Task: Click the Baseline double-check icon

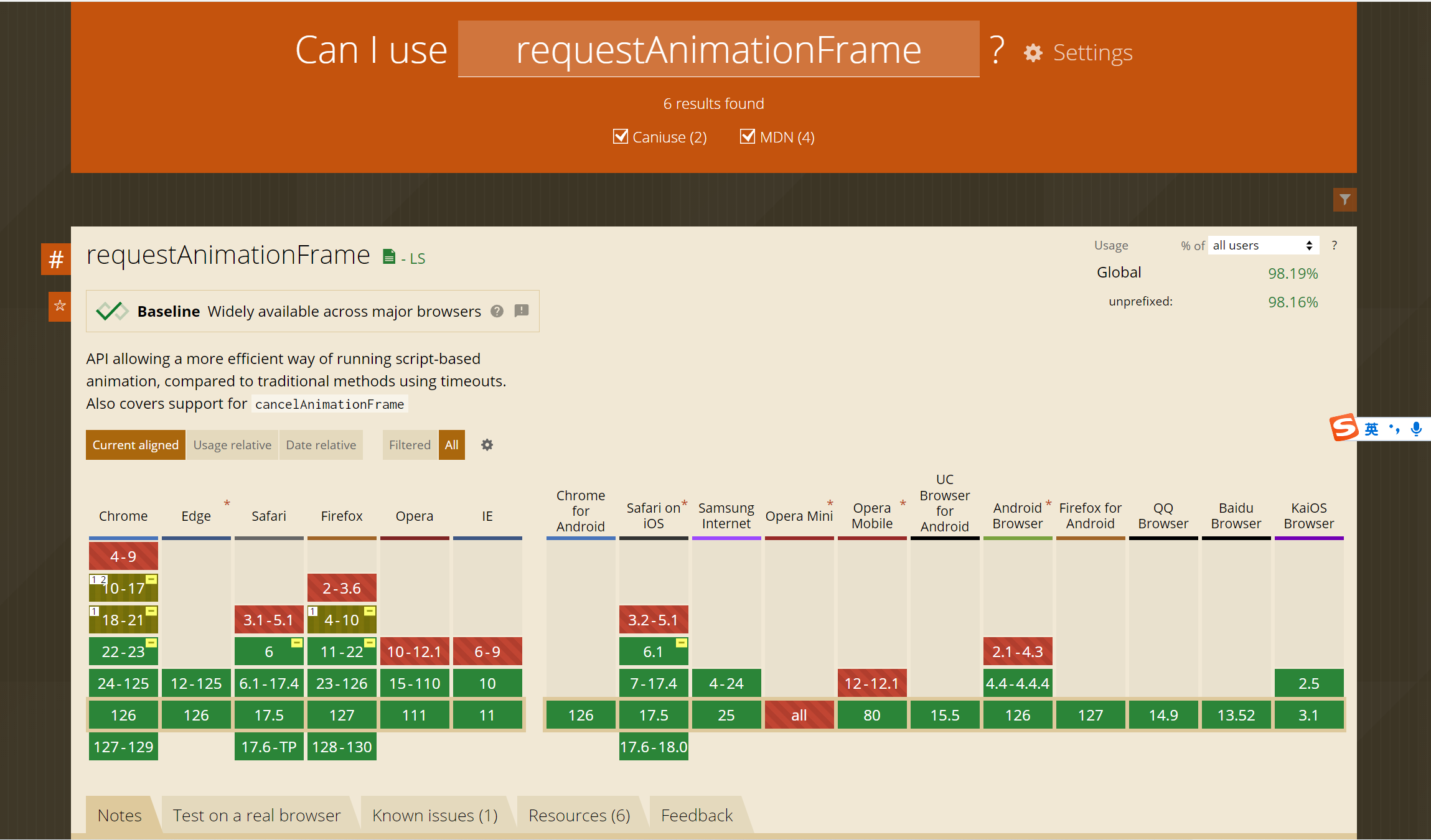Action: tap(112, 311)
